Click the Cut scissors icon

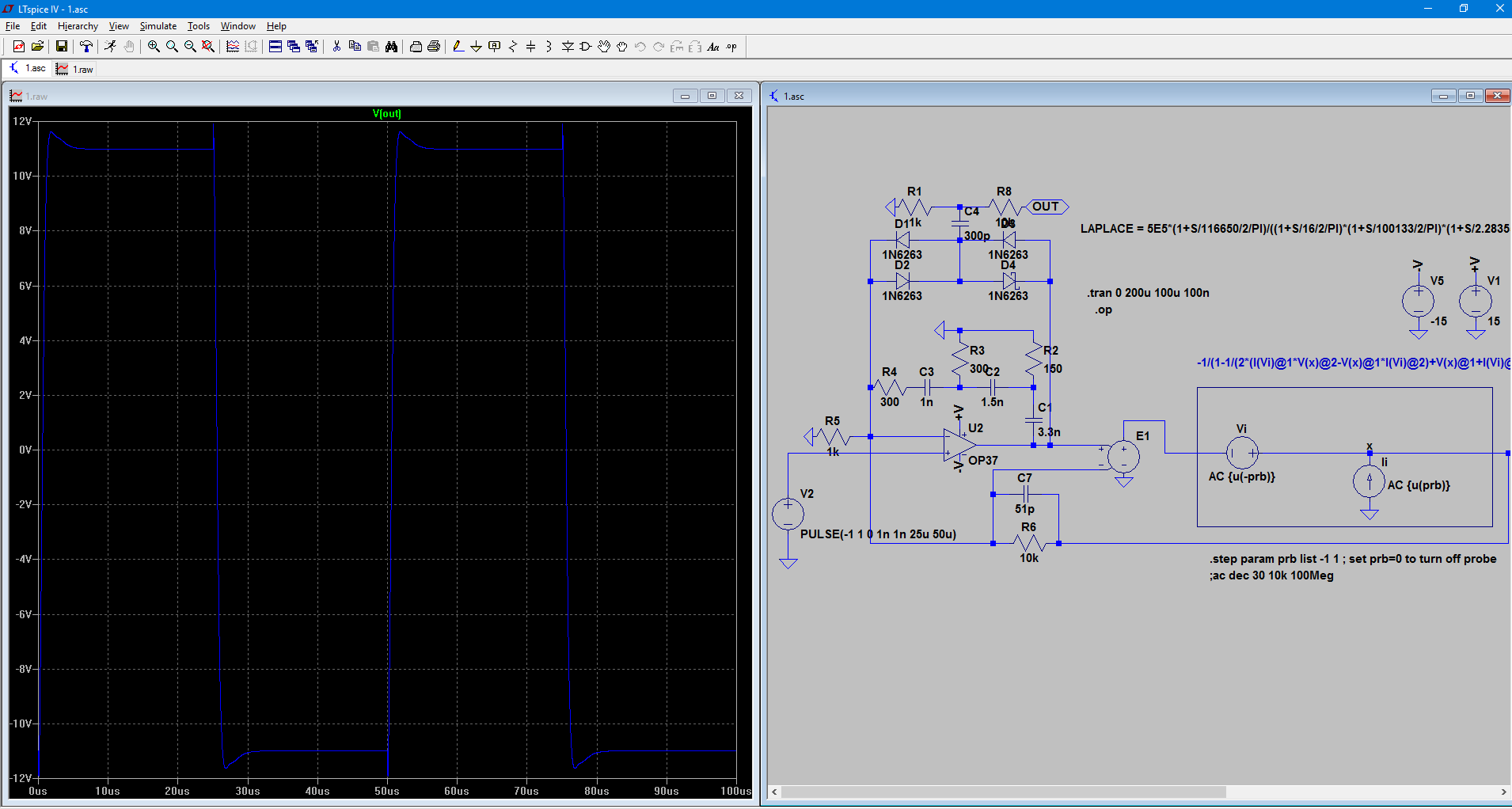click(336, 47)
